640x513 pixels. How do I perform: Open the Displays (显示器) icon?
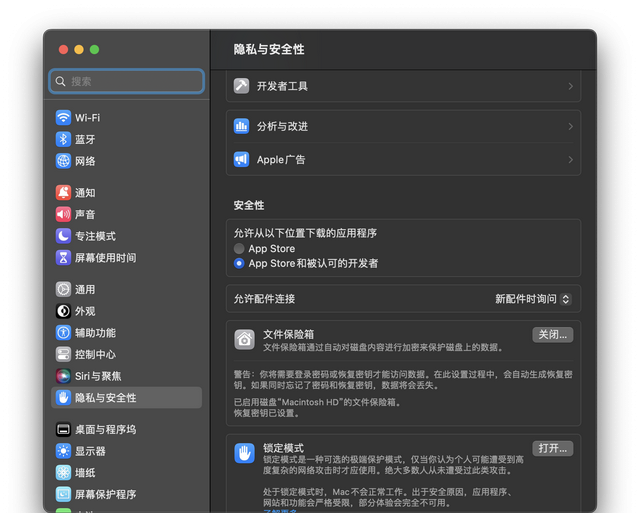63,451
